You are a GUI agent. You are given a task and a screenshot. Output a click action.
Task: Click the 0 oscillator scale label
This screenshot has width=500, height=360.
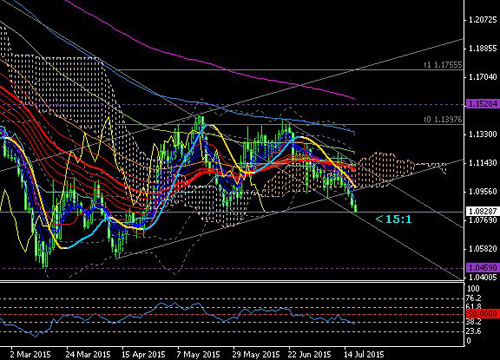click(469, 341)
